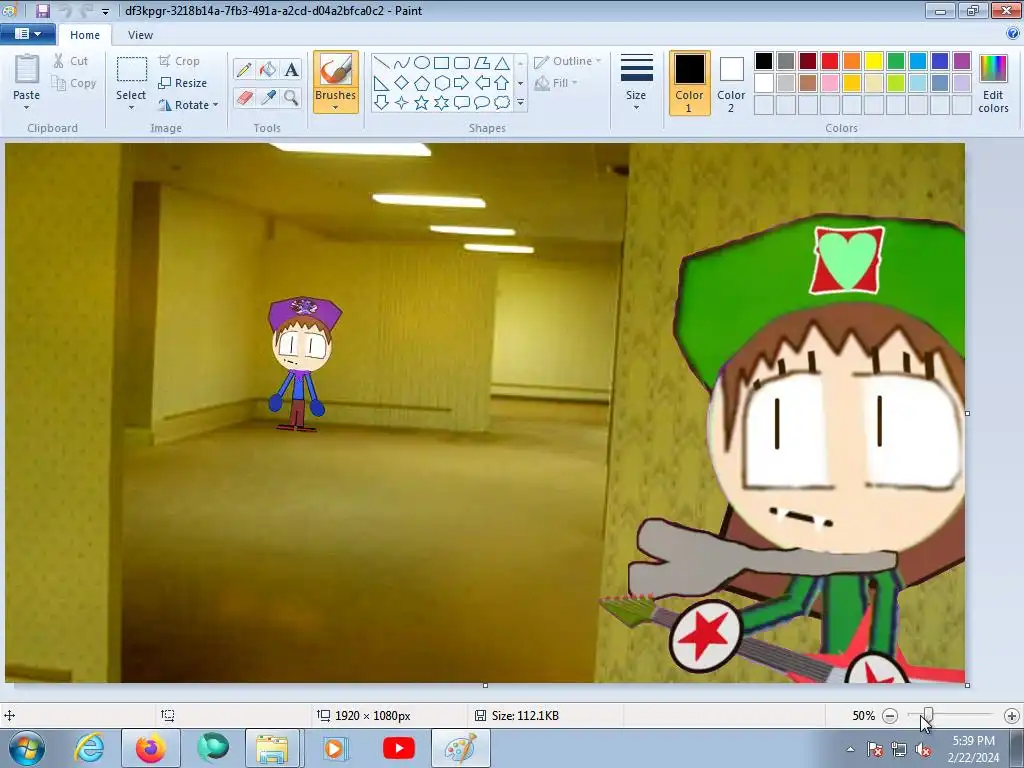This screenshot has width=1024, height=768.
Task: Choose the Rounded rectangle shape
Action: pos(462,63)
